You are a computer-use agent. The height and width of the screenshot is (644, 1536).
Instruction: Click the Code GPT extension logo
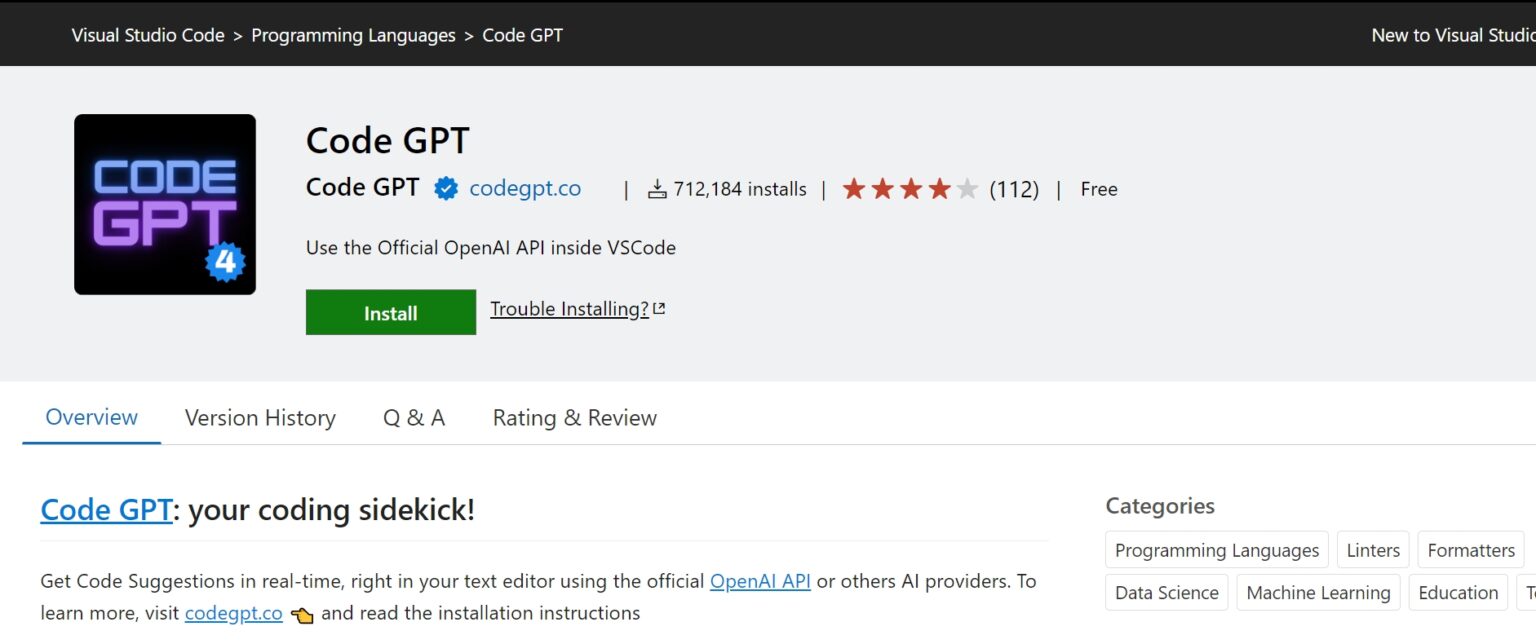[165, 204]
